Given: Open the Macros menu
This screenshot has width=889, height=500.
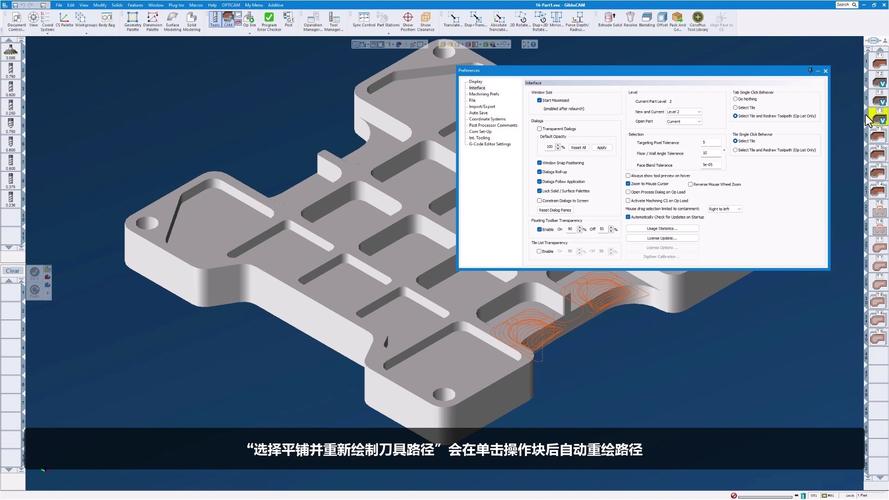Looking at the screenshot, I should (196, 5).
